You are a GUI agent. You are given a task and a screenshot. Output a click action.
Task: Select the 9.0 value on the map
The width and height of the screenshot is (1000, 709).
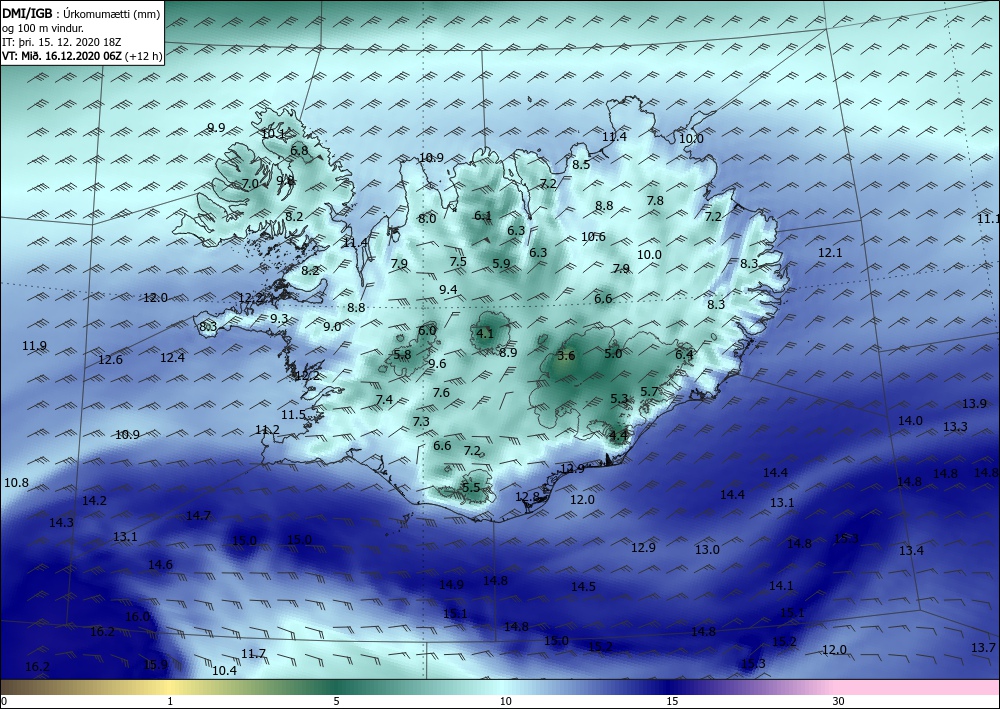point(332,326)
